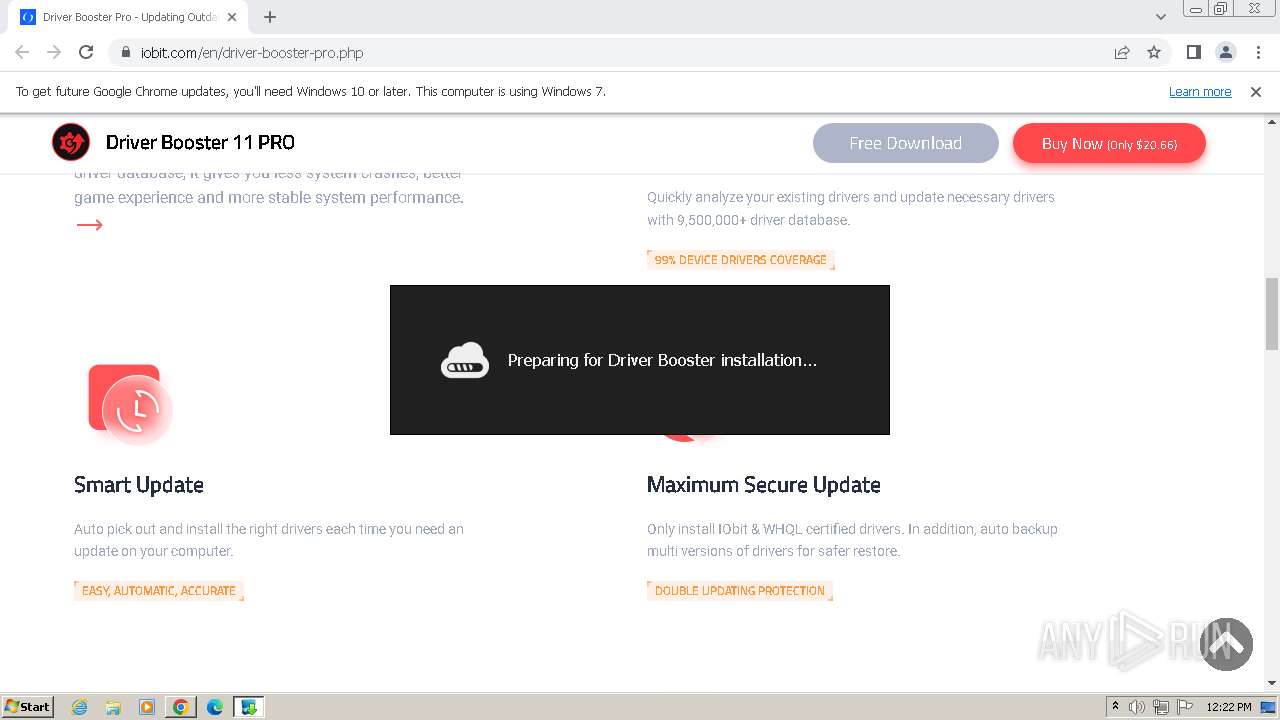Click the network tray icon
The image size is (1280, 720).
coord(1161,707)
